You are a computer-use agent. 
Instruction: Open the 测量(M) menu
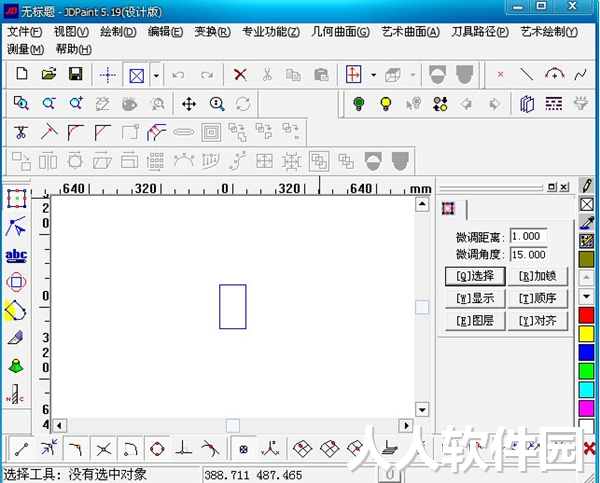(25, 49)
